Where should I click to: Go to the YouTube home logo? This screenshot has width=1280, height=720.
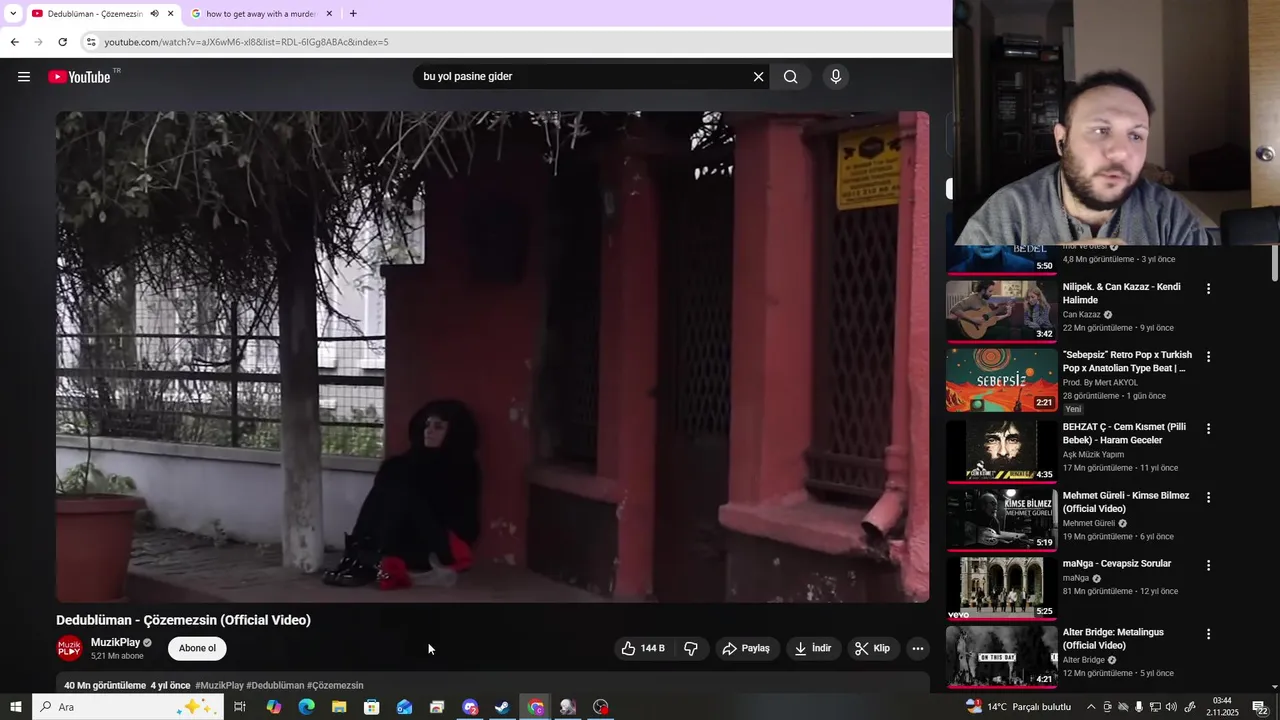coord(79,77)
